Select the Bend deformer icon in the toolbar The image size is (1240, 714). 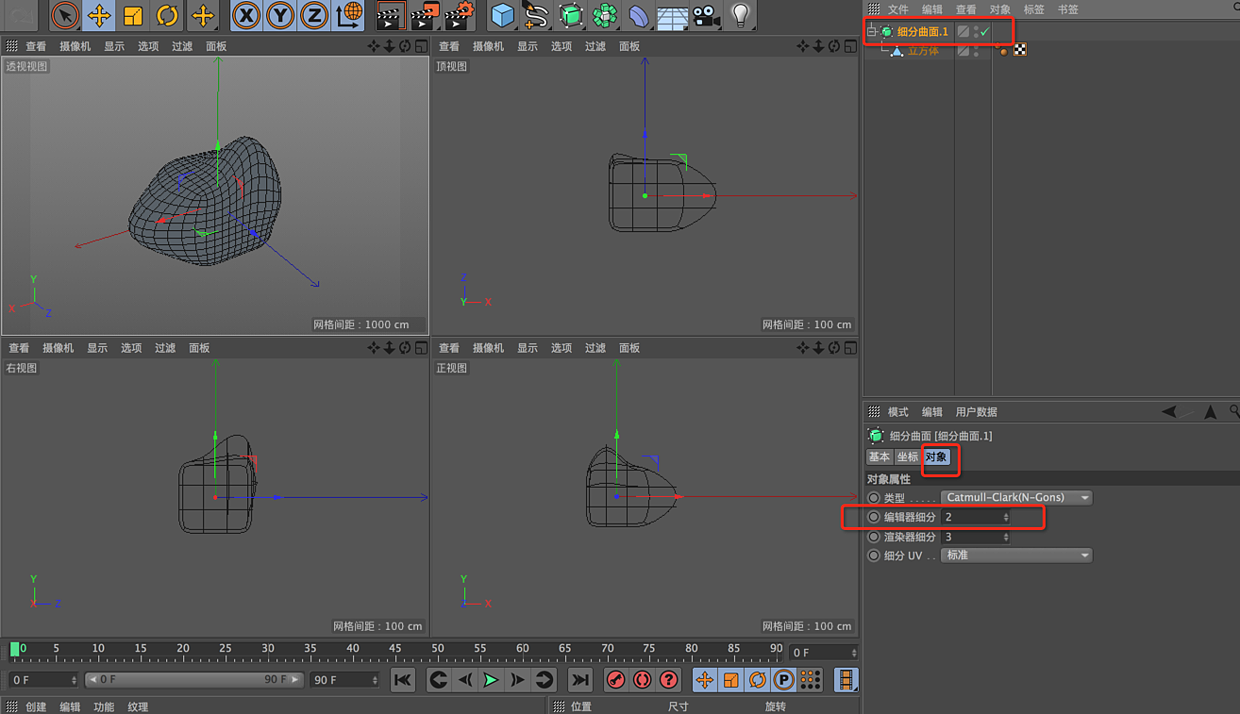[639, 16]
